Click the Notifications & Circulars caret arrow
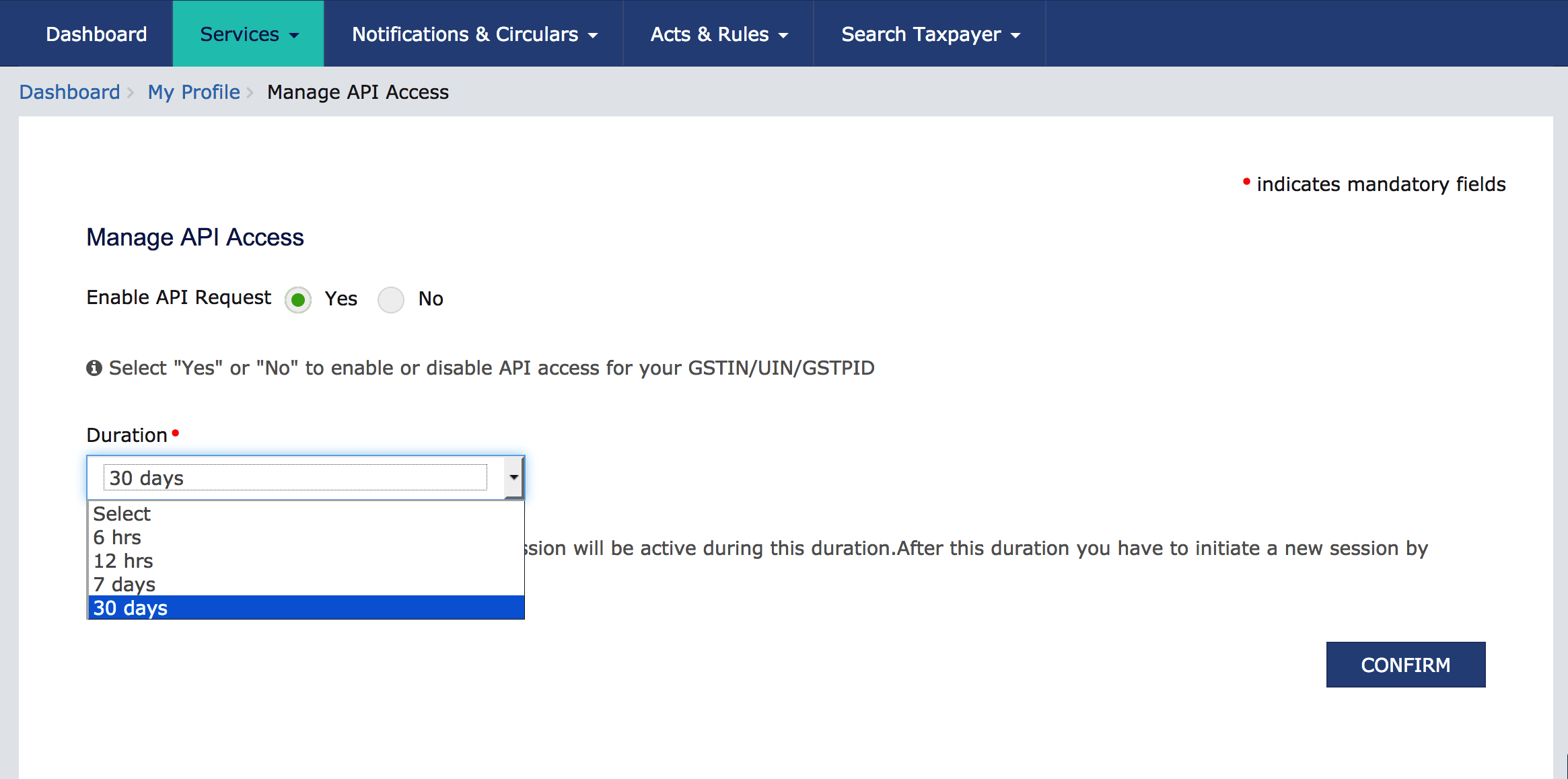 593,36
